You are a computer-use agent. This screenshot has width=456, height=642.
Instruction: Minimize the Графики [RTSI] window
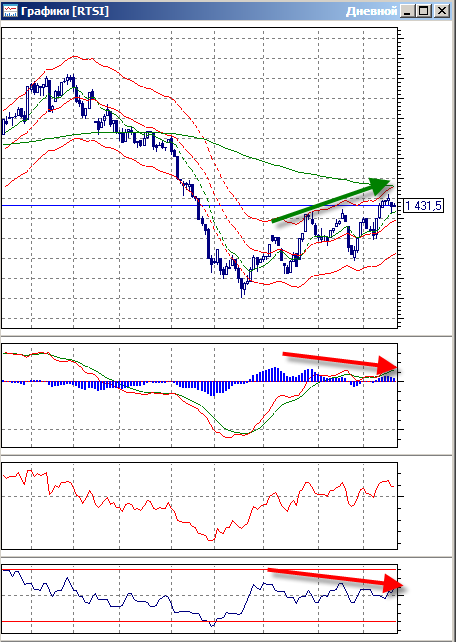(406, 11)
